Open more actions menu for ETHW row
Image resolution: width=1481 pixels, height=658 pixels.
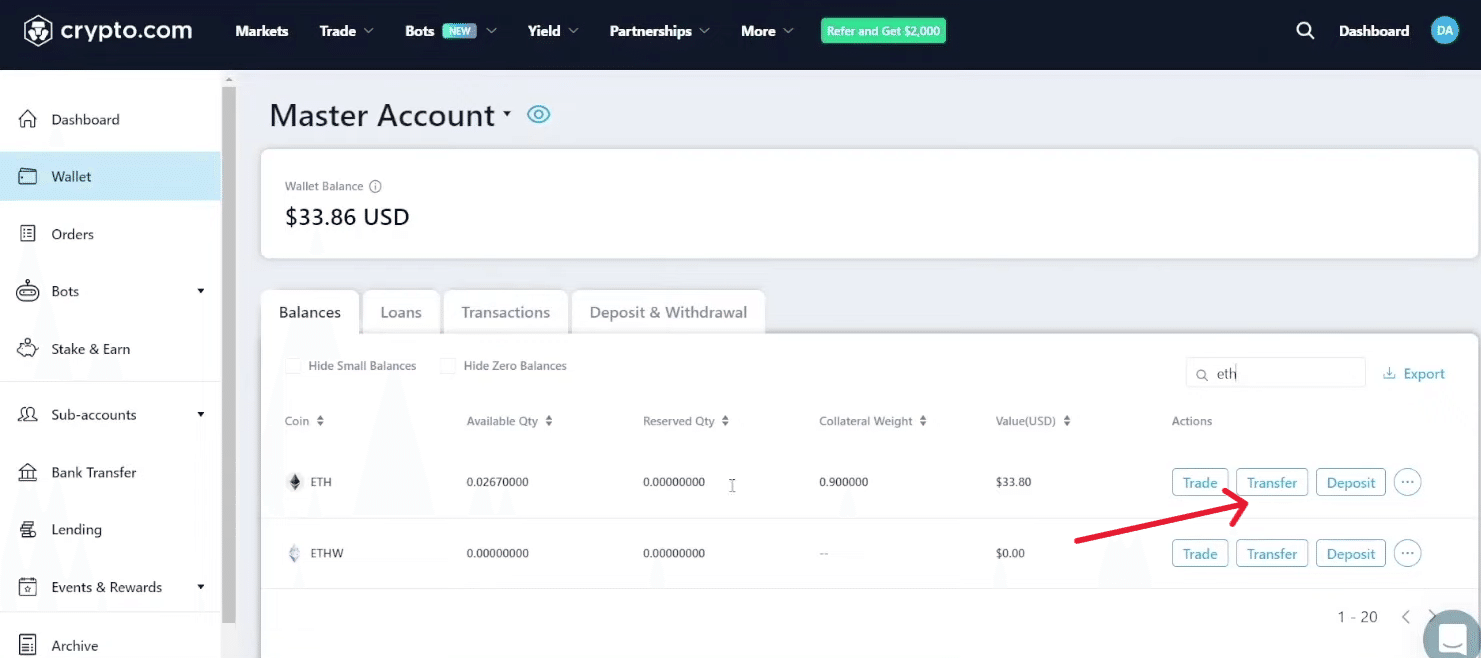(1407, 553)
